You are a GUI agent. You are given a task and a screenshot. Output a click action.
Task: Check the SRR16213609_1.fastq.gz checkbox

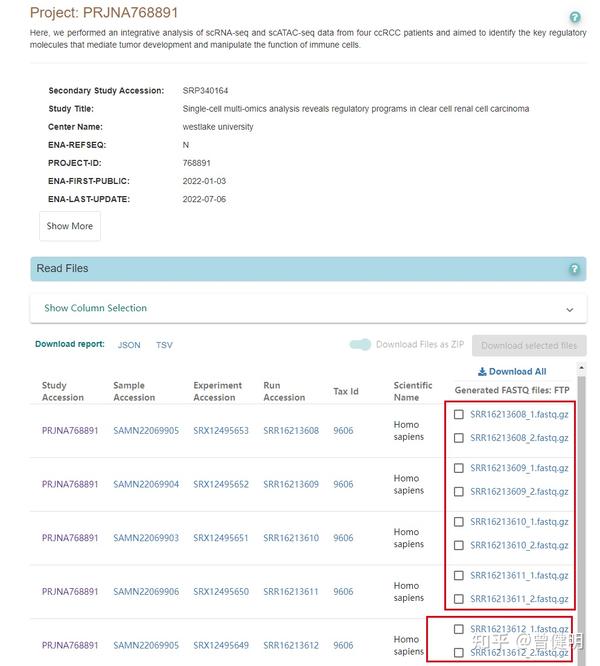point(459,468)
